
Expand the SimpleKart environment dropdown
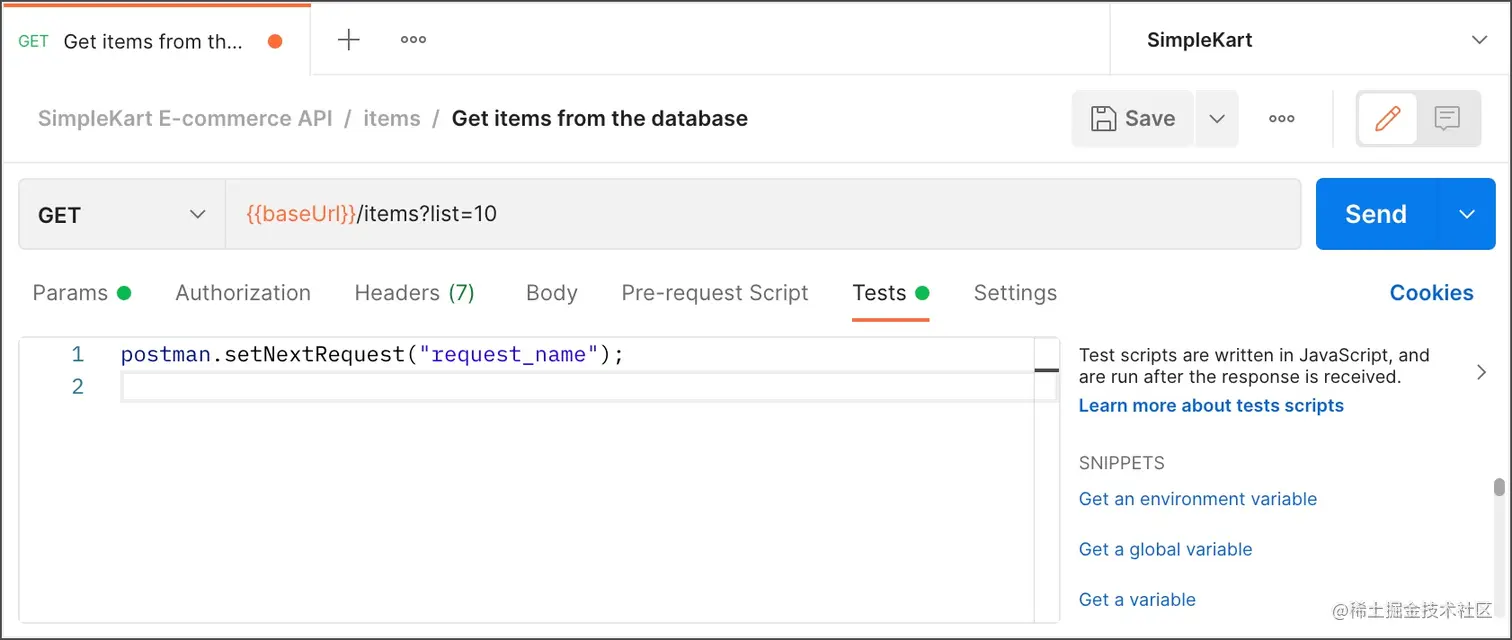[x=1479, y=40]
